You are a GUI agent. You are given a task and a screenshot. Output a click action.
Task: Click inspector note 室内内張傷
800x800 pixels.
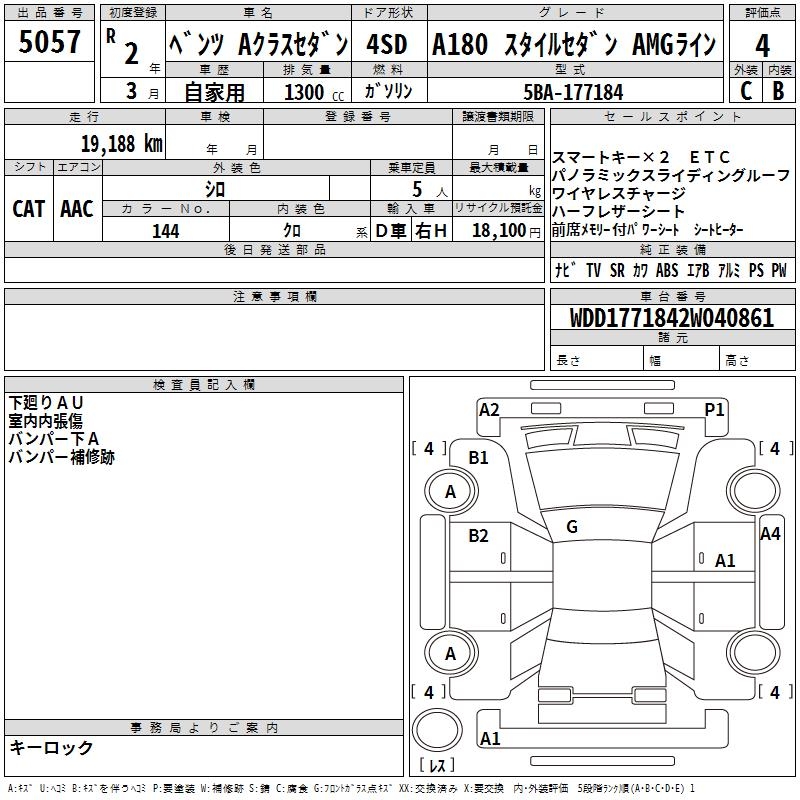[45, 421]
